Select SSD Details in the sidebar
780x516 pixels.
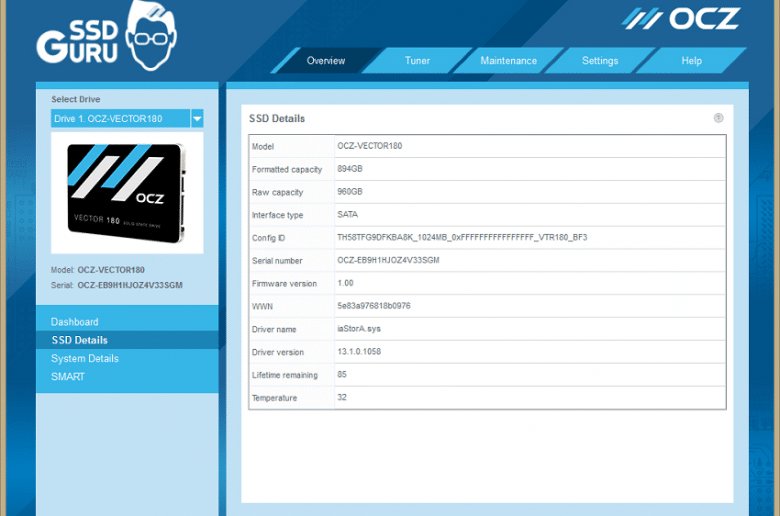(80, 340)
